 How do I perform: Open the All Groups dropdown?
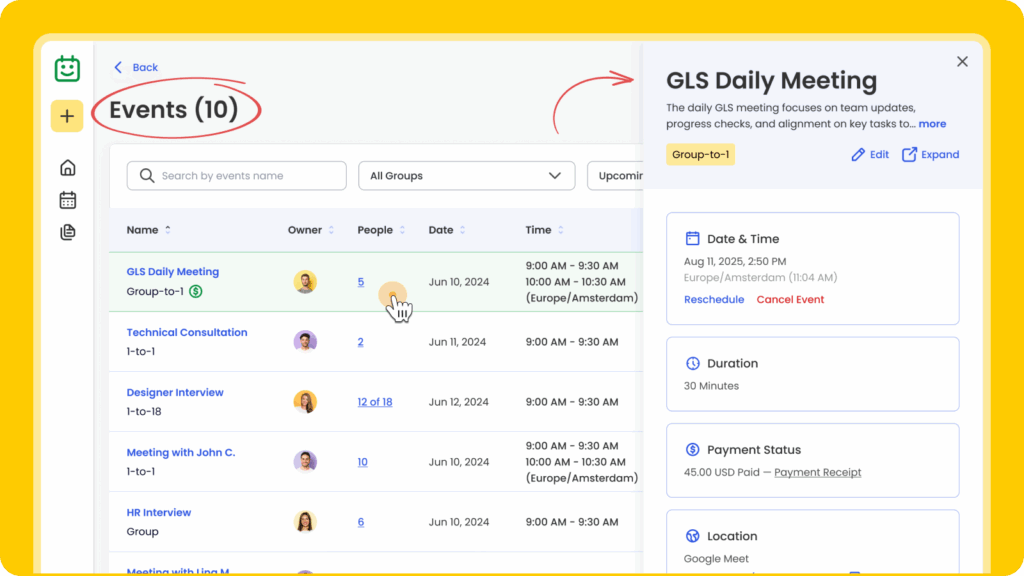(466, 176)
